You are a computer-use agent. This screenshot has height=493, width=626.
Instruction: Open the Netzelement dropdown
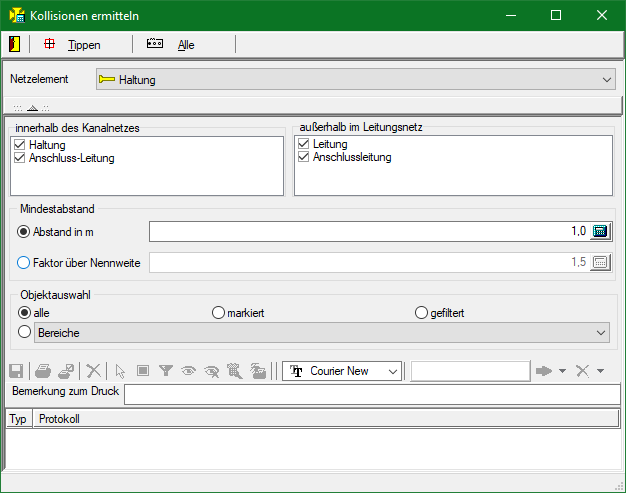click(x=607, y=80)
